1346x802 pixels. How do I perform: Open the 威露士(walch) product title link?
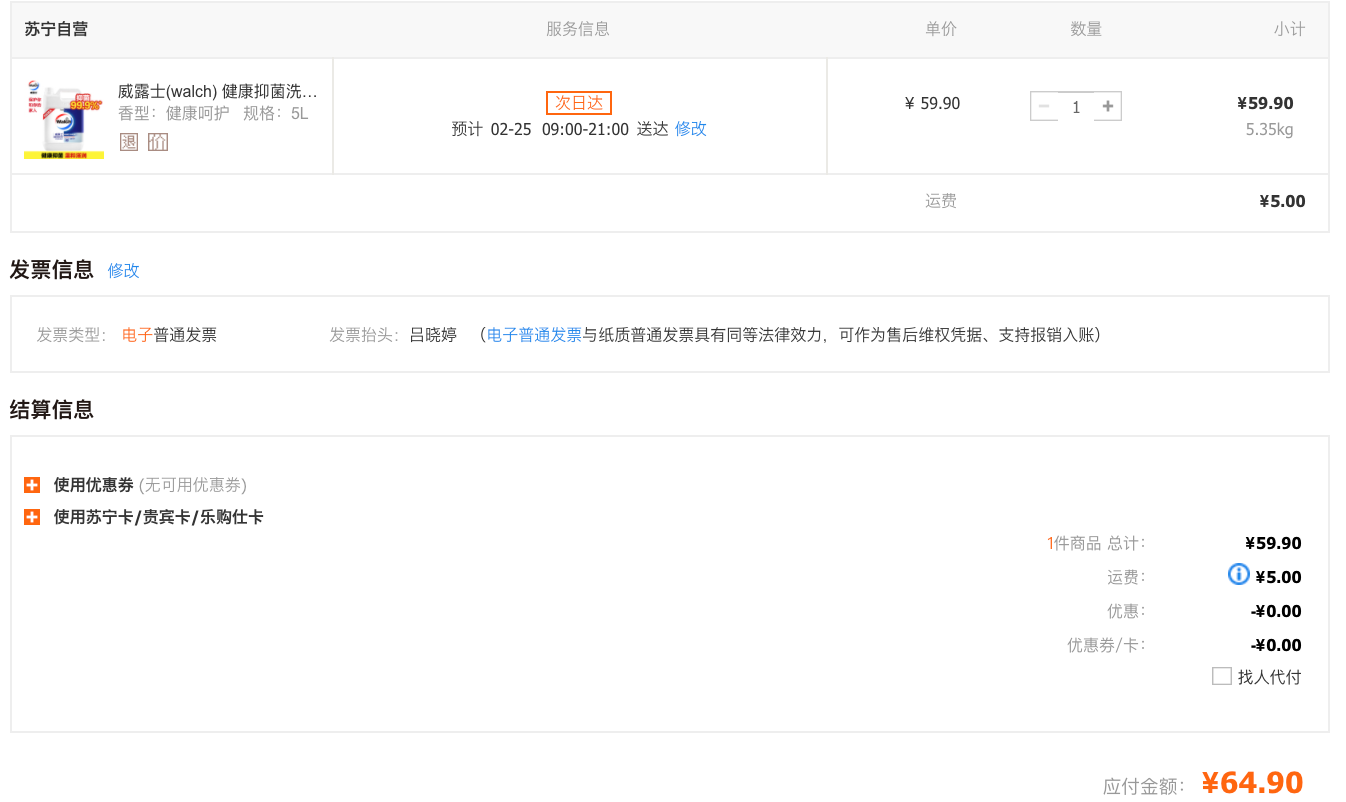pos(218,91)
